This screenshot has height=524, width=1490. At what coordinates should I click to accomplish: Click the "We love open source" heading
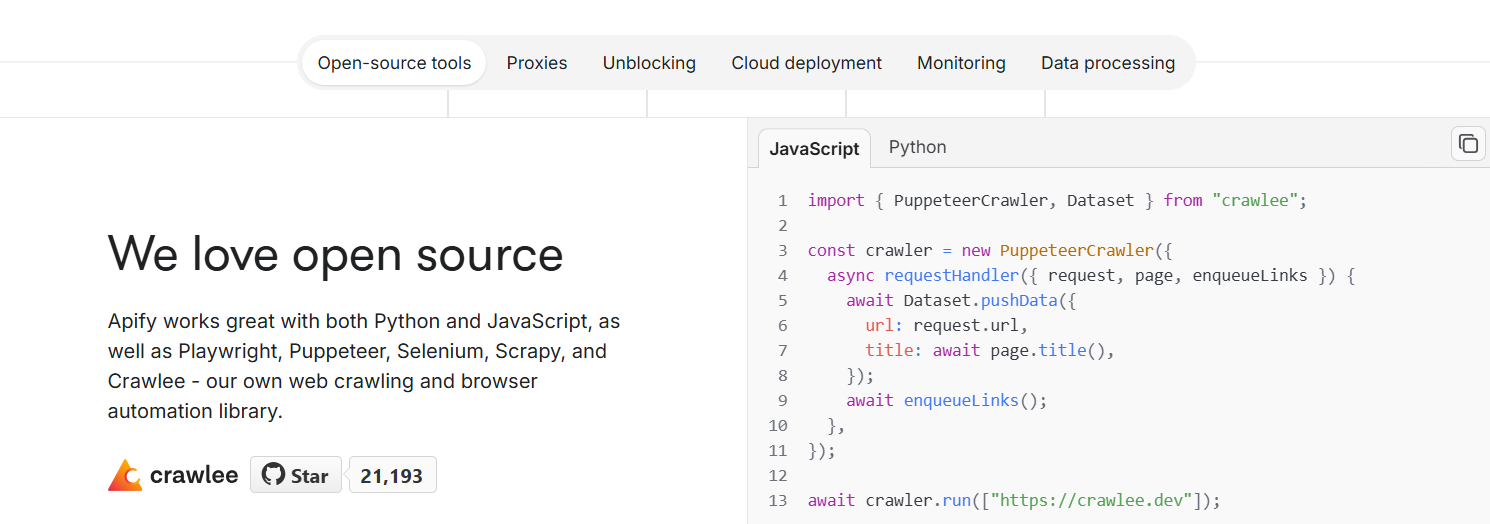335,253
